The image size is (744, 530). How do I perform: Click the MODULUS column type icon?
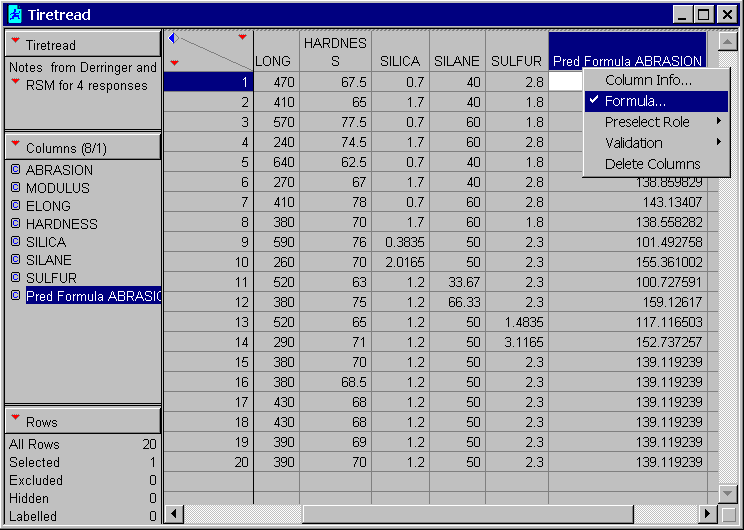click(15, 188)
